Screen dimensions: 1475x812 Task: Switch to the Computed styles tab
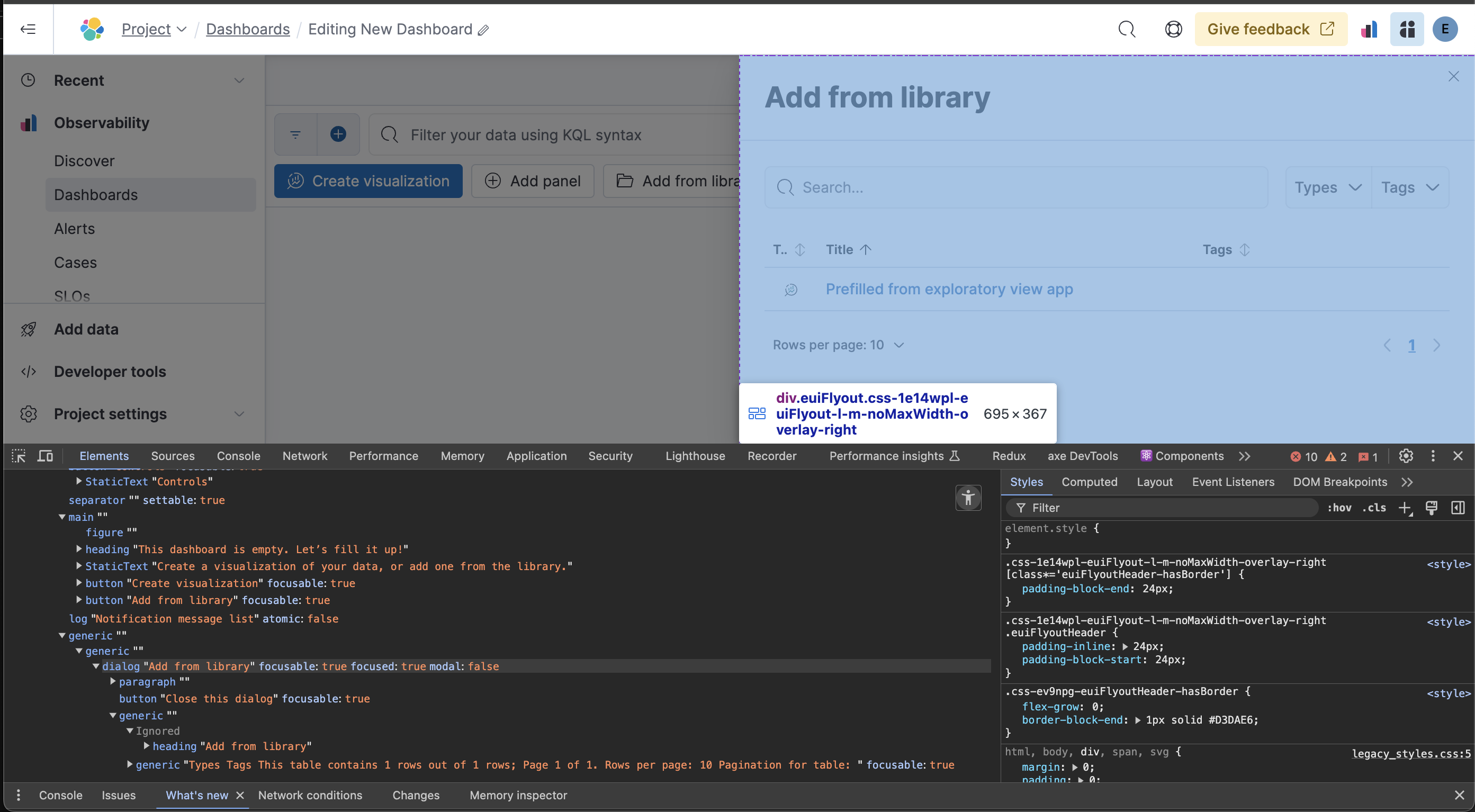tap(1089, 482)
